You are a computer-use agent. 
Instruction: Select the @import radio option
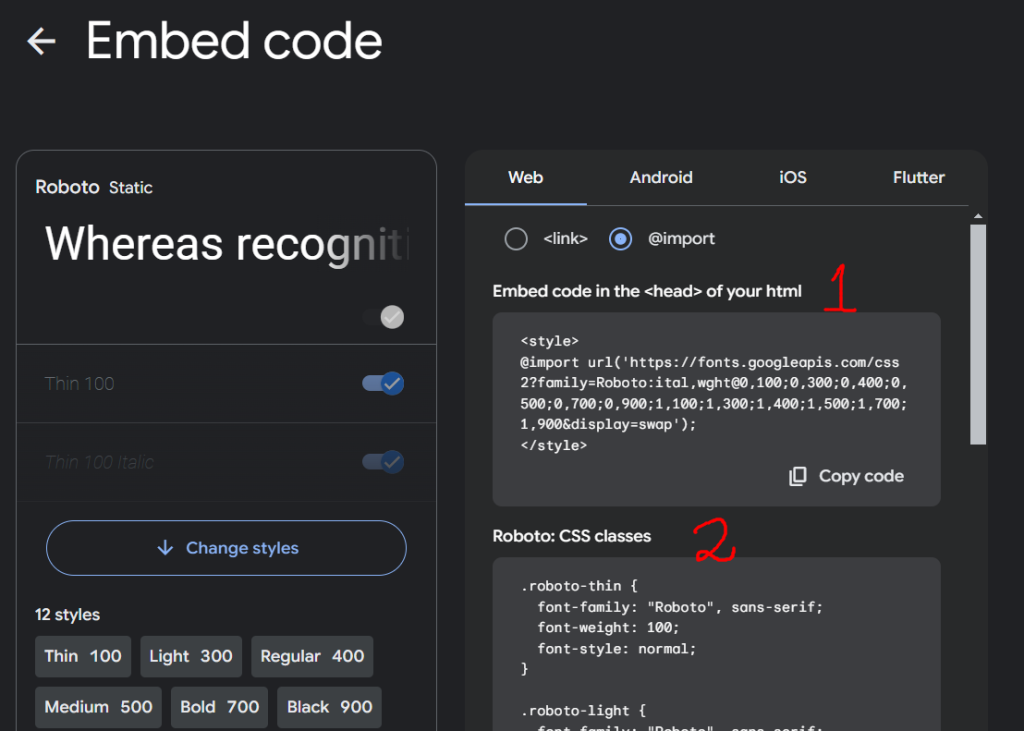tap(620, 239)
